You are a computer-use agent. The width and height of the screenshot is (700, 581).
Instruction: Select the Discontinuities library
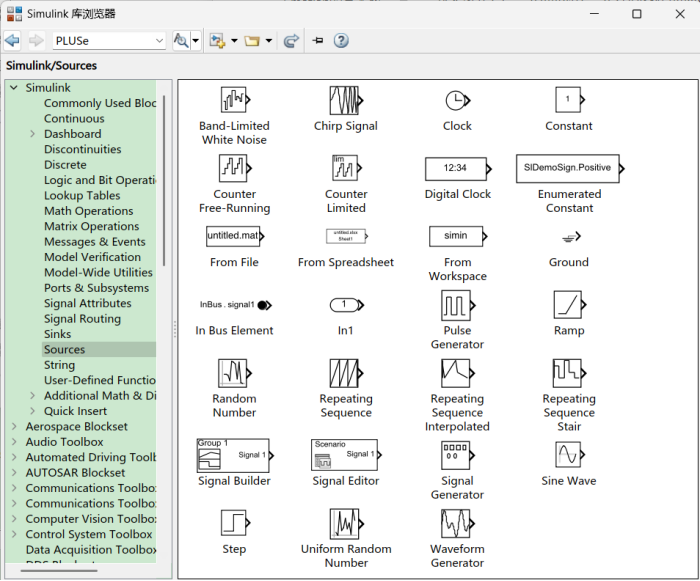tap(83, 149)
